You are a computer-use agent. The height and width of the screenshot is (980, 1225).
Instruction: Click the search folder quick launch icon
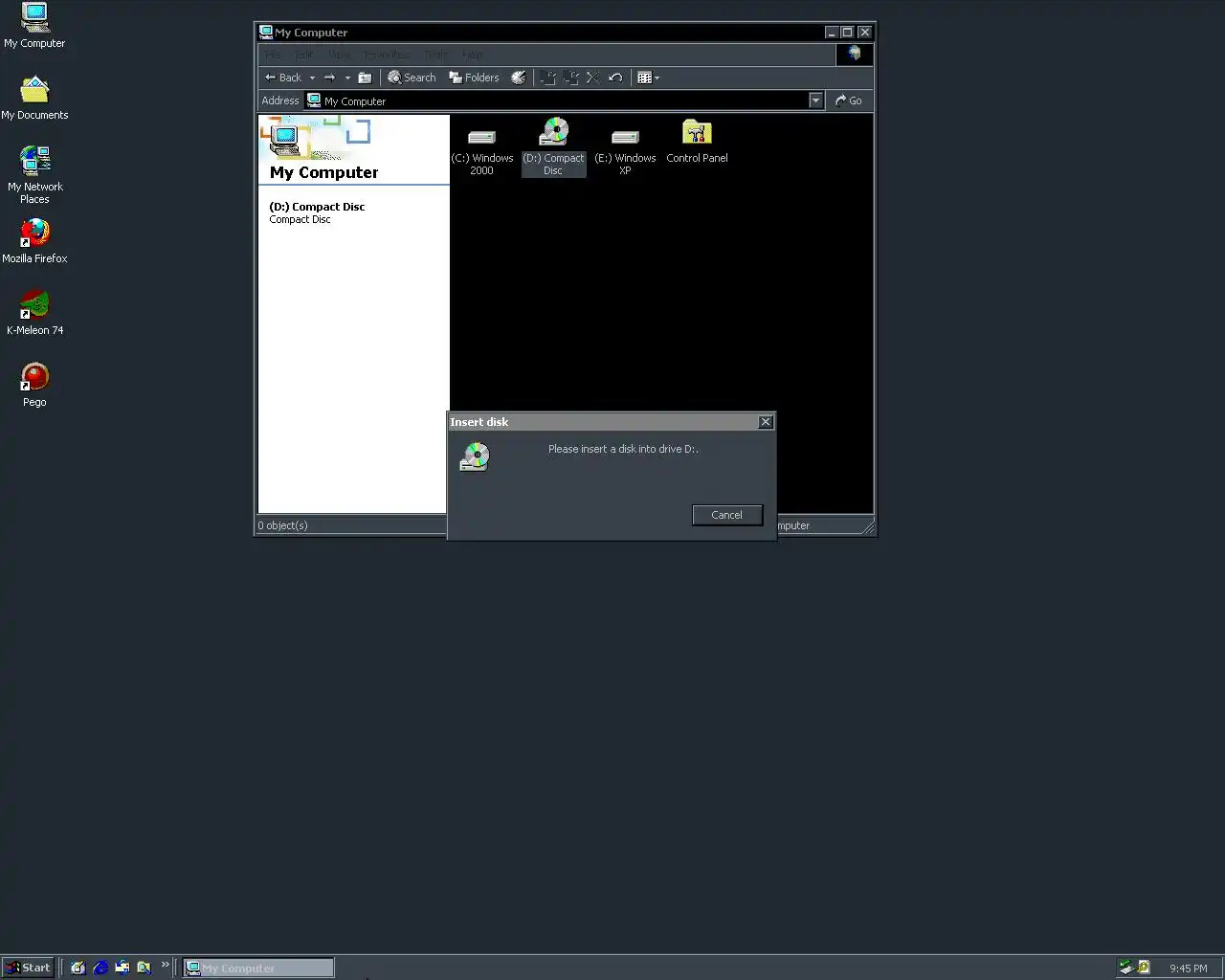144,968
